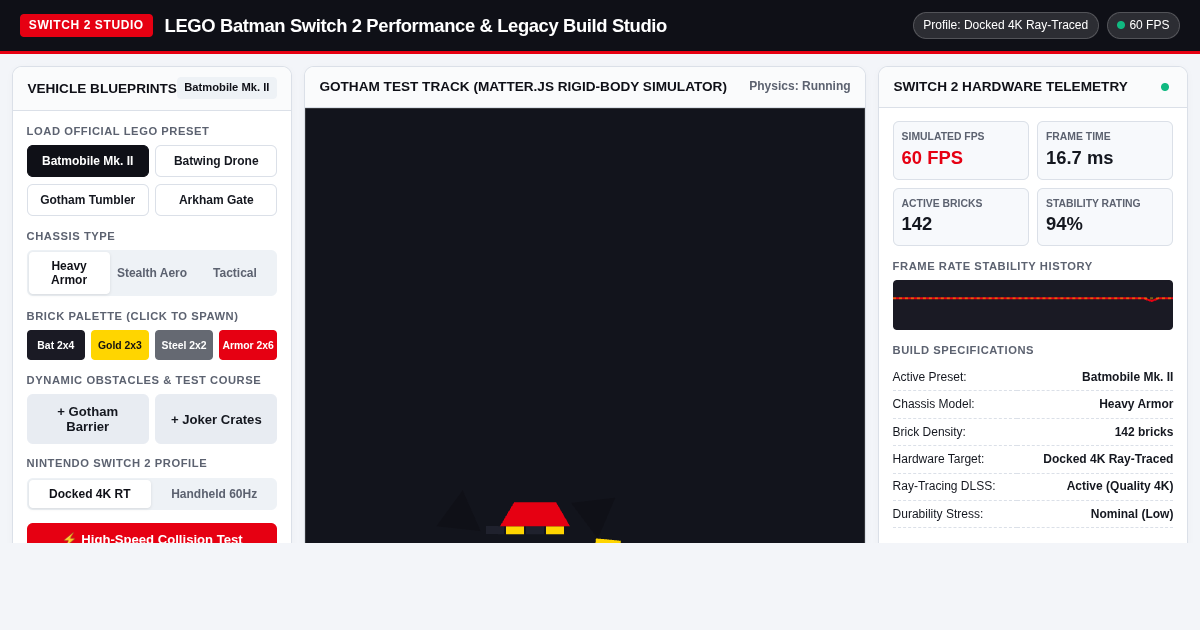Screen dimensions: 1200x630
Task: Click the frame rate stability history graph
Action: [x=1033, y=305]
